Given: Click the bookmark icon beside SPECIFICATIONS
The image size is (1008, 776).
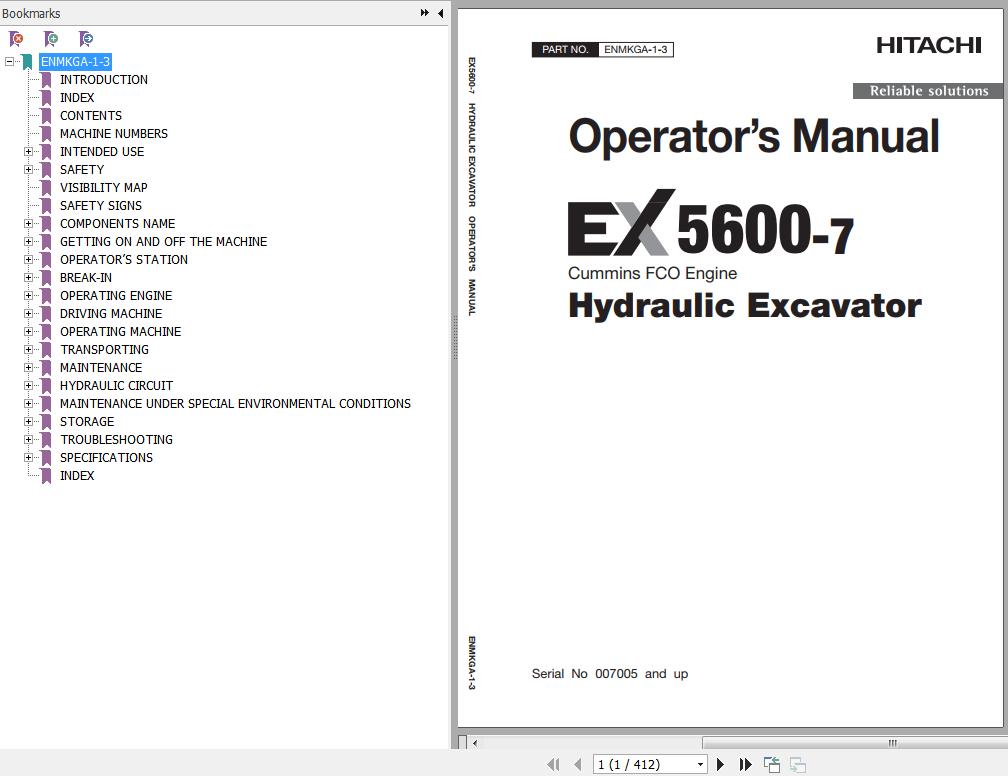Looking at the screenshot, I should point(46,458).
